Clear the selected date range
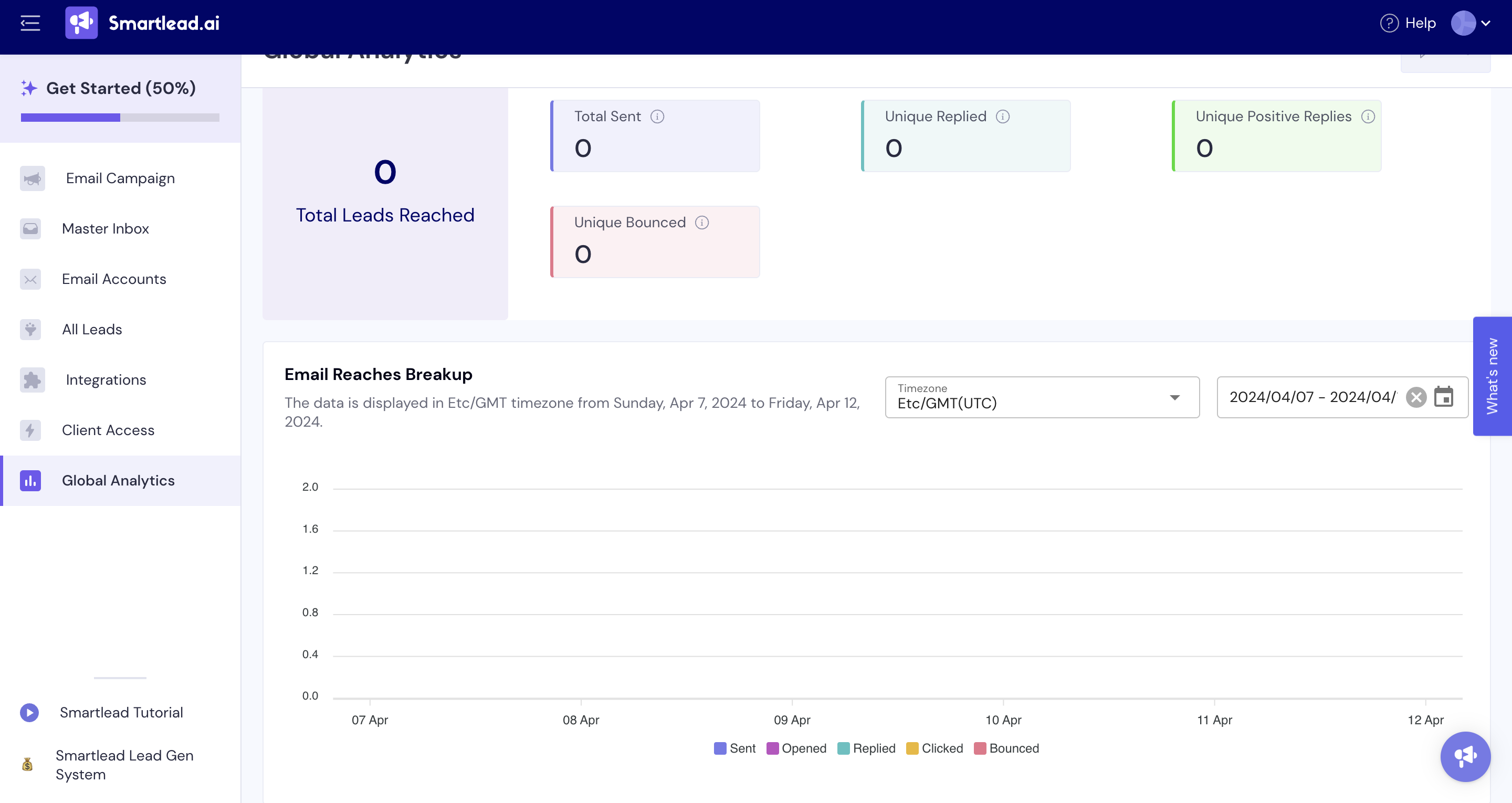This screenshot has height=803, width=1512. 1416,397
